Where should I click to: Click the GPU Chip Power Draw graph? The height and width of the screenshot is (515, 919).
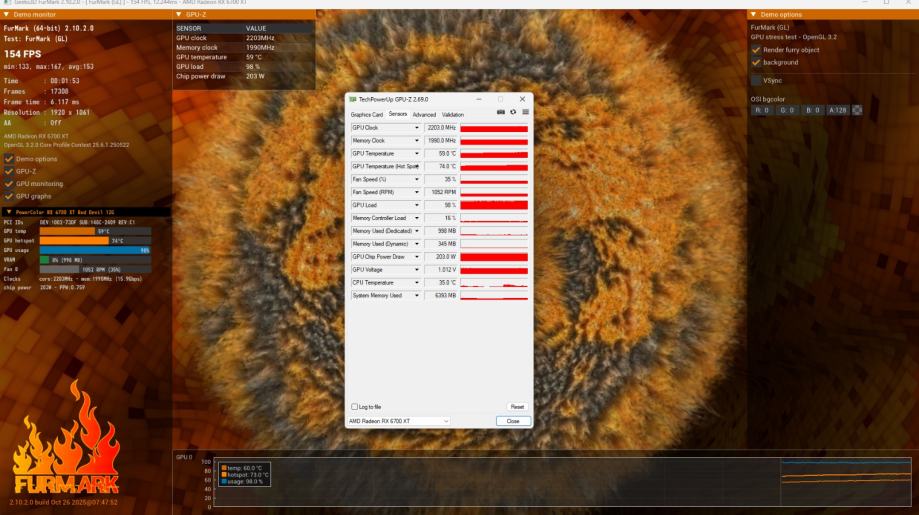pos(494,257)
